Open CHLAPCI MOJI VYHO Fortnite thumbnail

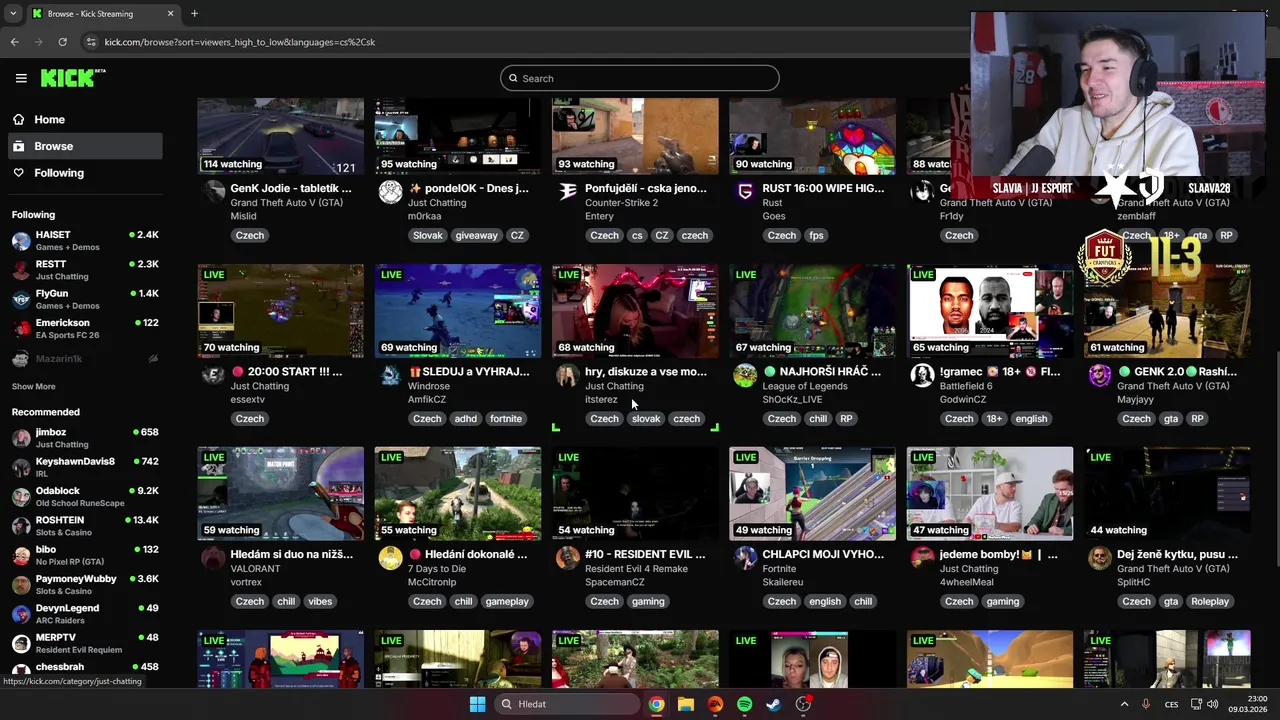tap(813, 494)
